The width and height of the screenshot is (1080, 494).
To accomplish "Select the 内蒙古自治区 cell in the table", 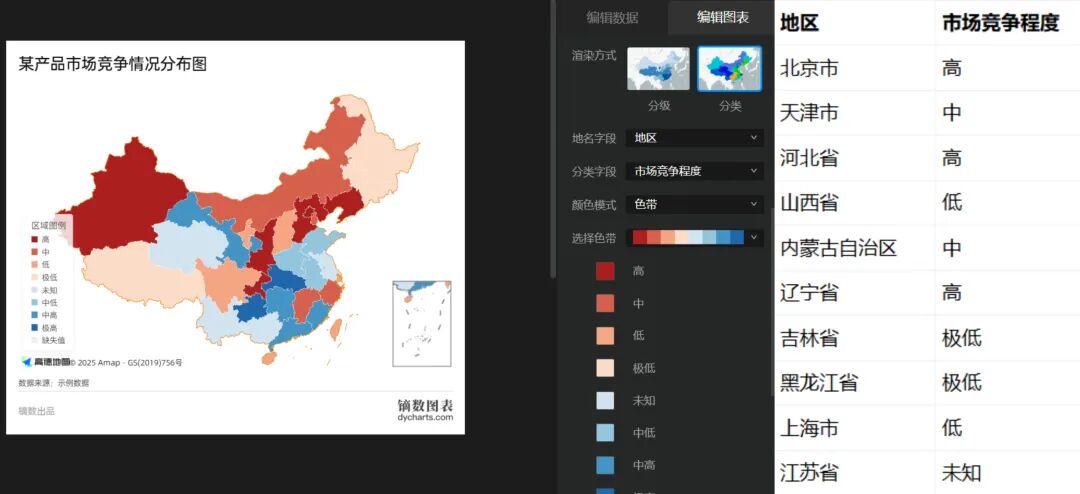I will pos(855,248).
